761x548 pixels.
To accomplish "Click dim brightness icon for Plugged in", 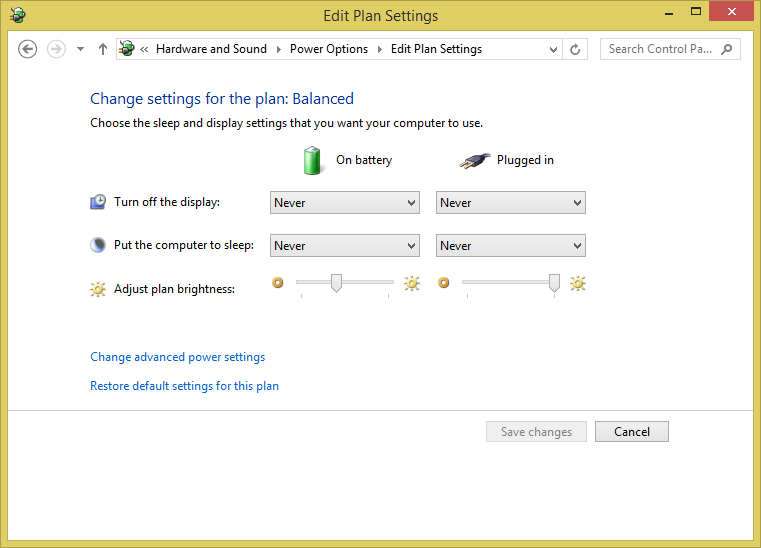I will coord(444,282).
